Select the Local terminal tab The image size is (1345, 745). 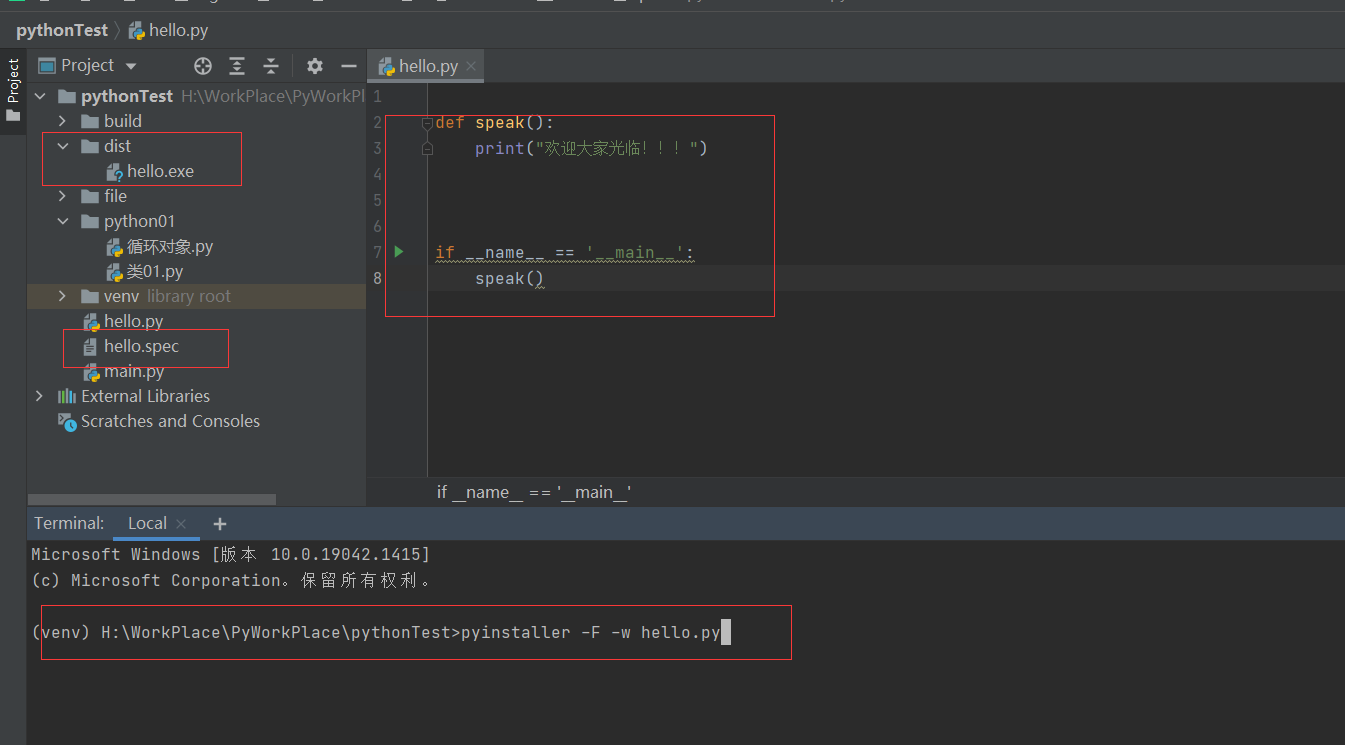pyautogui.click(x=147, y=522)
